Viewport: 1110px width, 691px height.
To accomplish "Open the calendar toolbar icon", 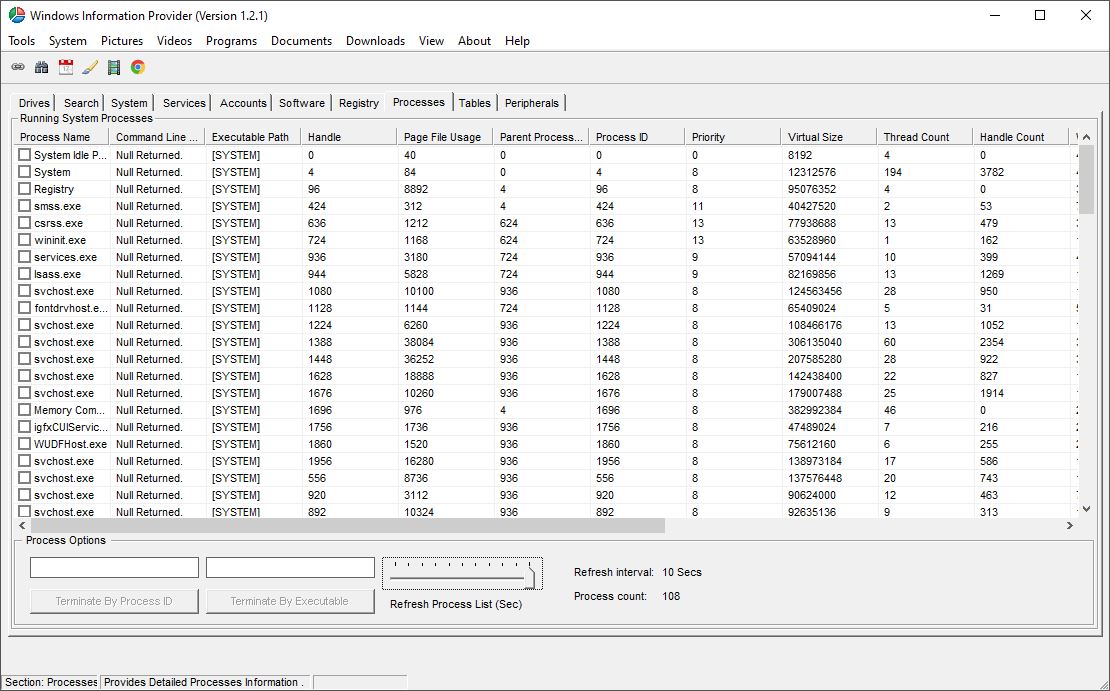I will coord(65,66).
